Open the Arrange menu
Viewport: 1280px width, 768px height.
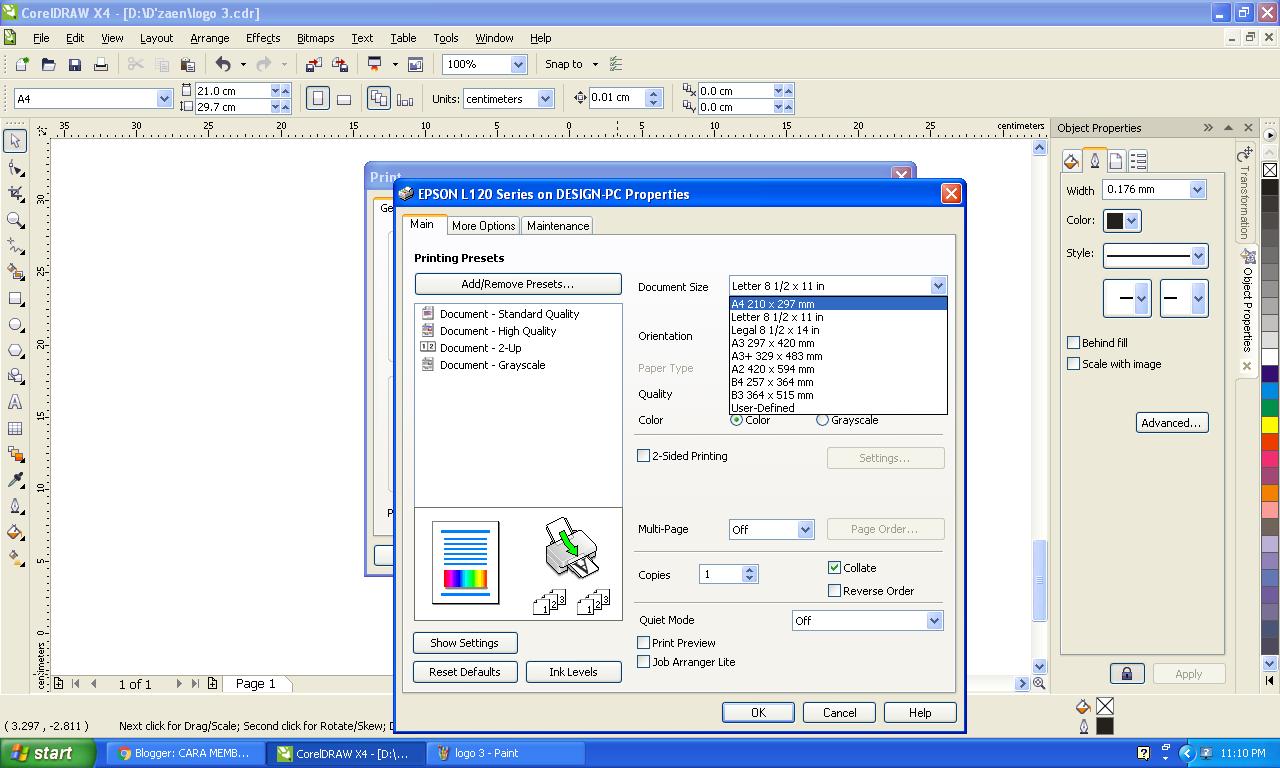click(x=209, y=38)
